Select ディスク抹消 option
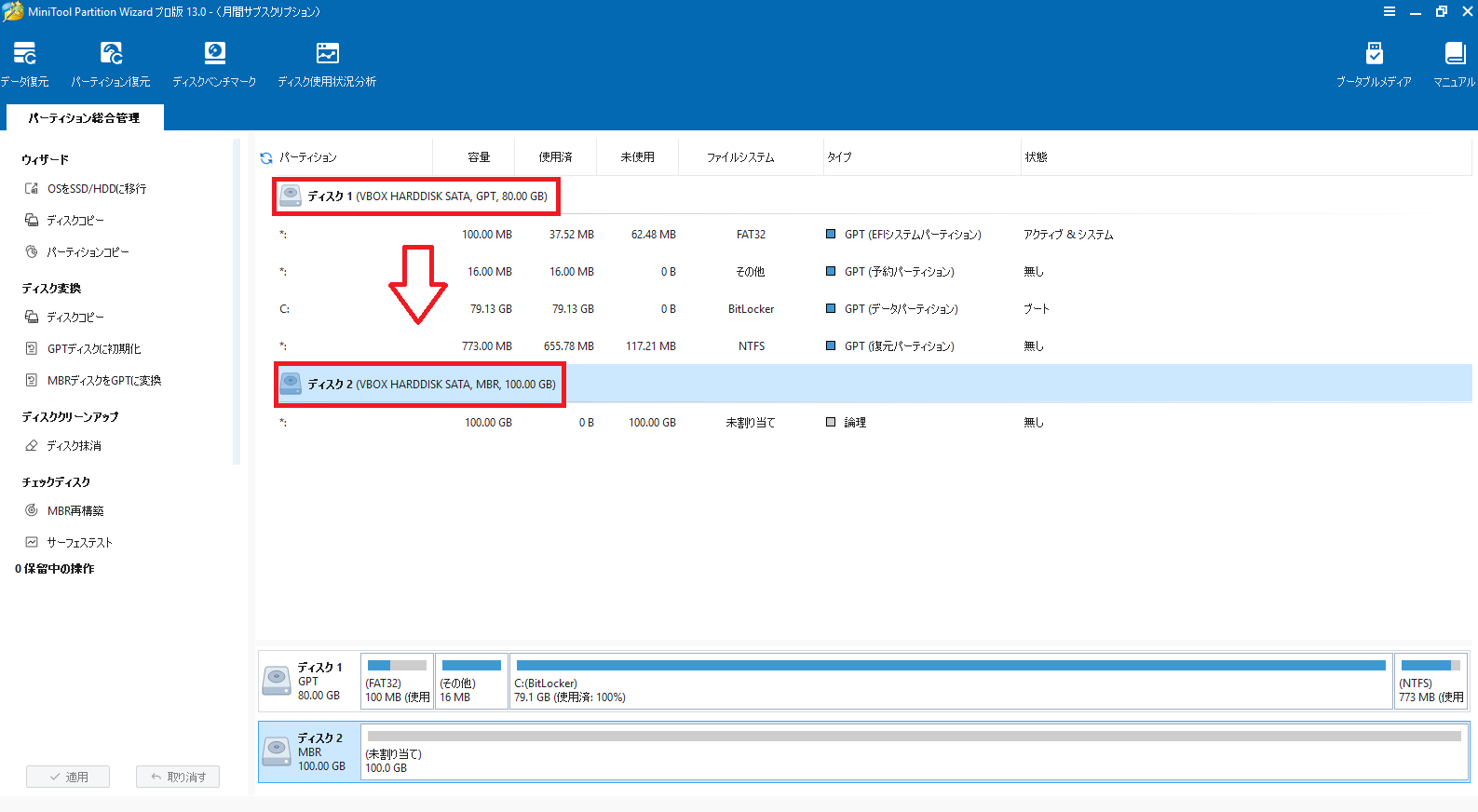The image size is (1478, 812). tap(63, 445)
